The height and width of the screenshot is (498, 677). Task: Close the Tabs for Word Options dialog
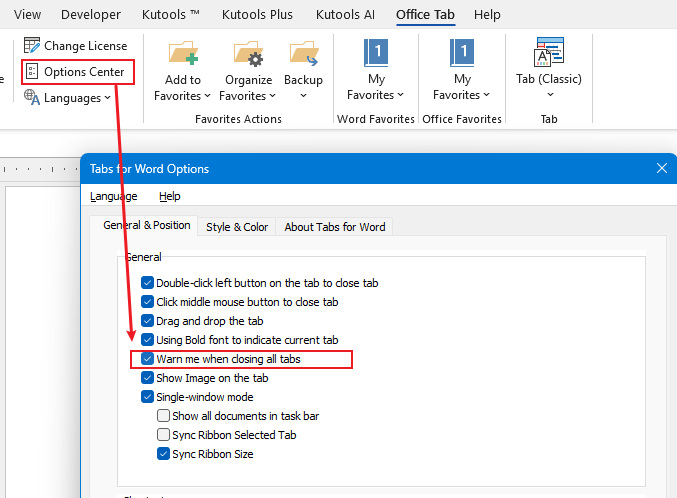click(x=661, y=169)
